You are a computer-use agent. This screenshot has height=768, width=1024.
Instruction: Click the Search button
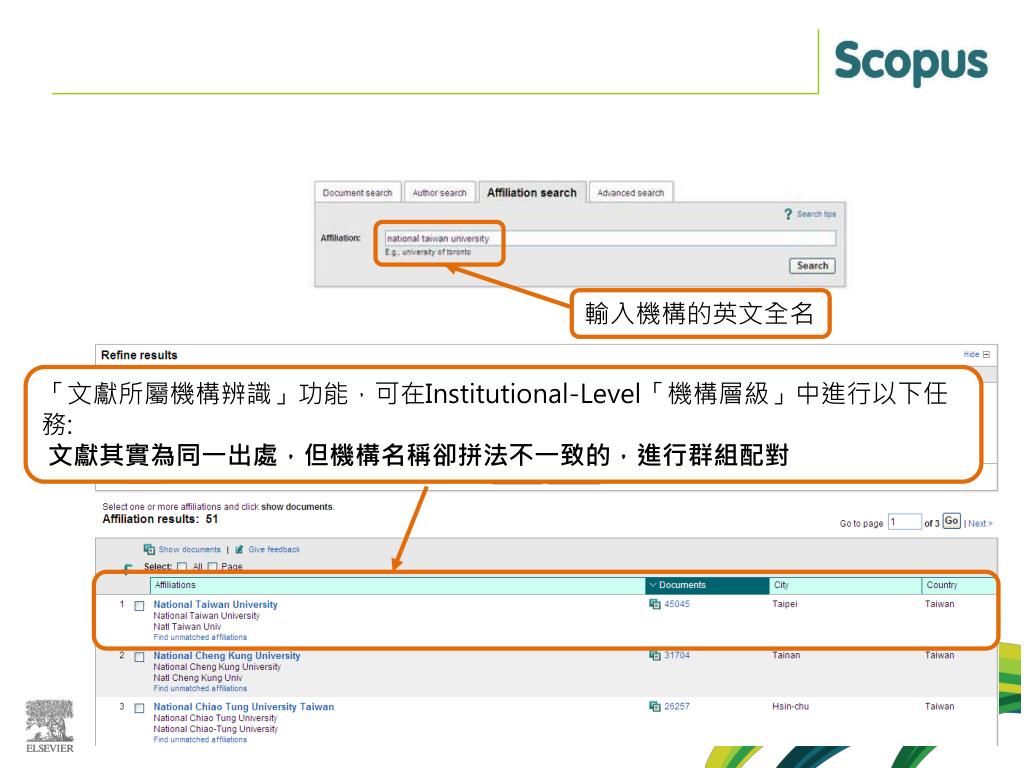812,266
